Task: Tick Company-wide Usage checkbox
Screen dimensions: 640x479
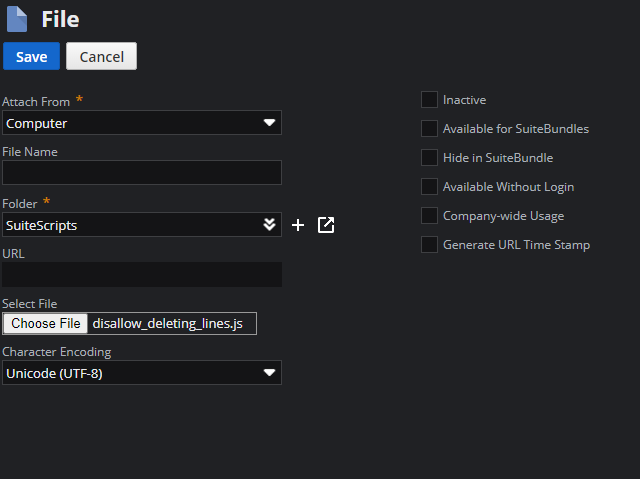Action: (x=429, y=216)
